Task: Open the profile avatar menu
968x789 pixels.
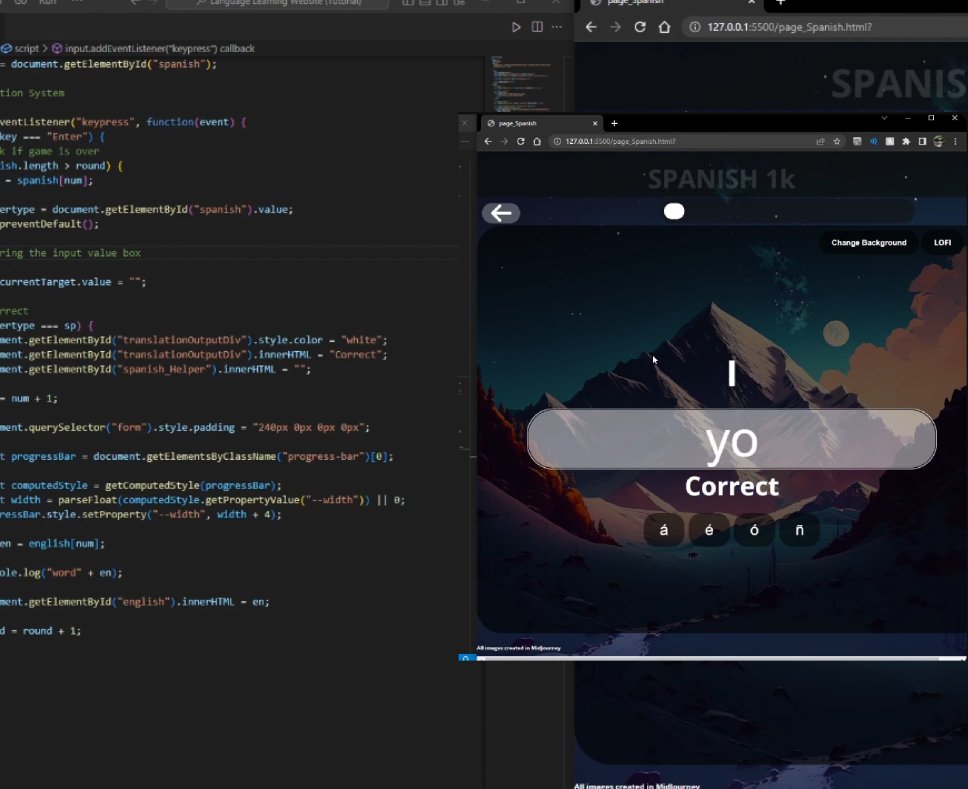Action: (x=938, y=141)
